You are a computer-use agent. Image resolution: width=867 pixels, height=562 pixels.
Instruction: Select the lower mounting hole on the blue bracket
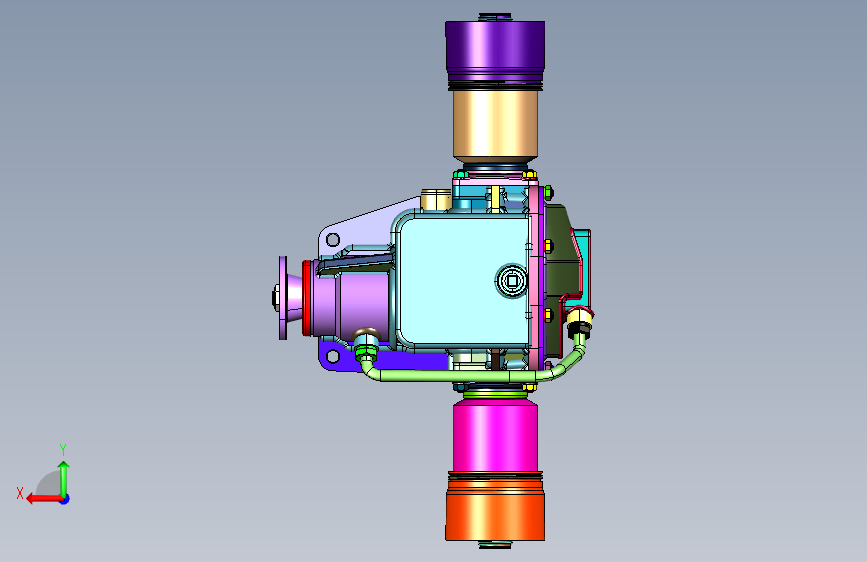(333, 356)
